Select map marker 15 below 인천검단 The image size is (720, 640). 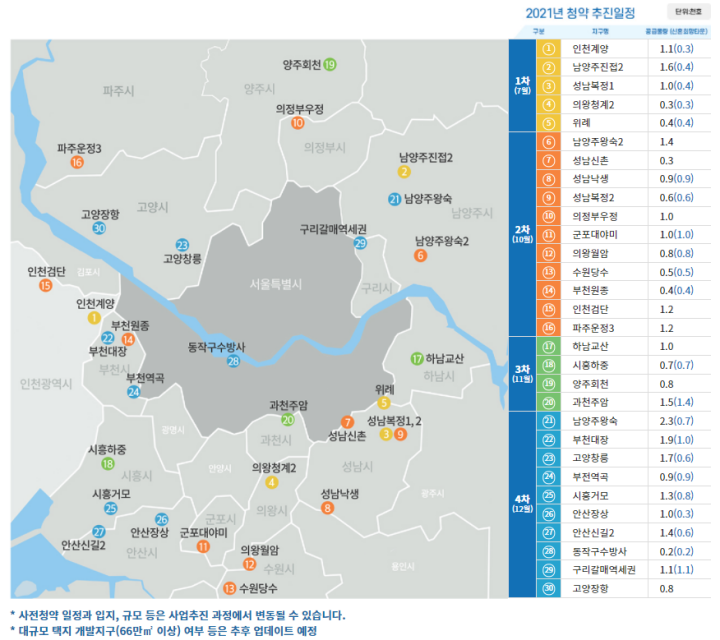[45, 286]
